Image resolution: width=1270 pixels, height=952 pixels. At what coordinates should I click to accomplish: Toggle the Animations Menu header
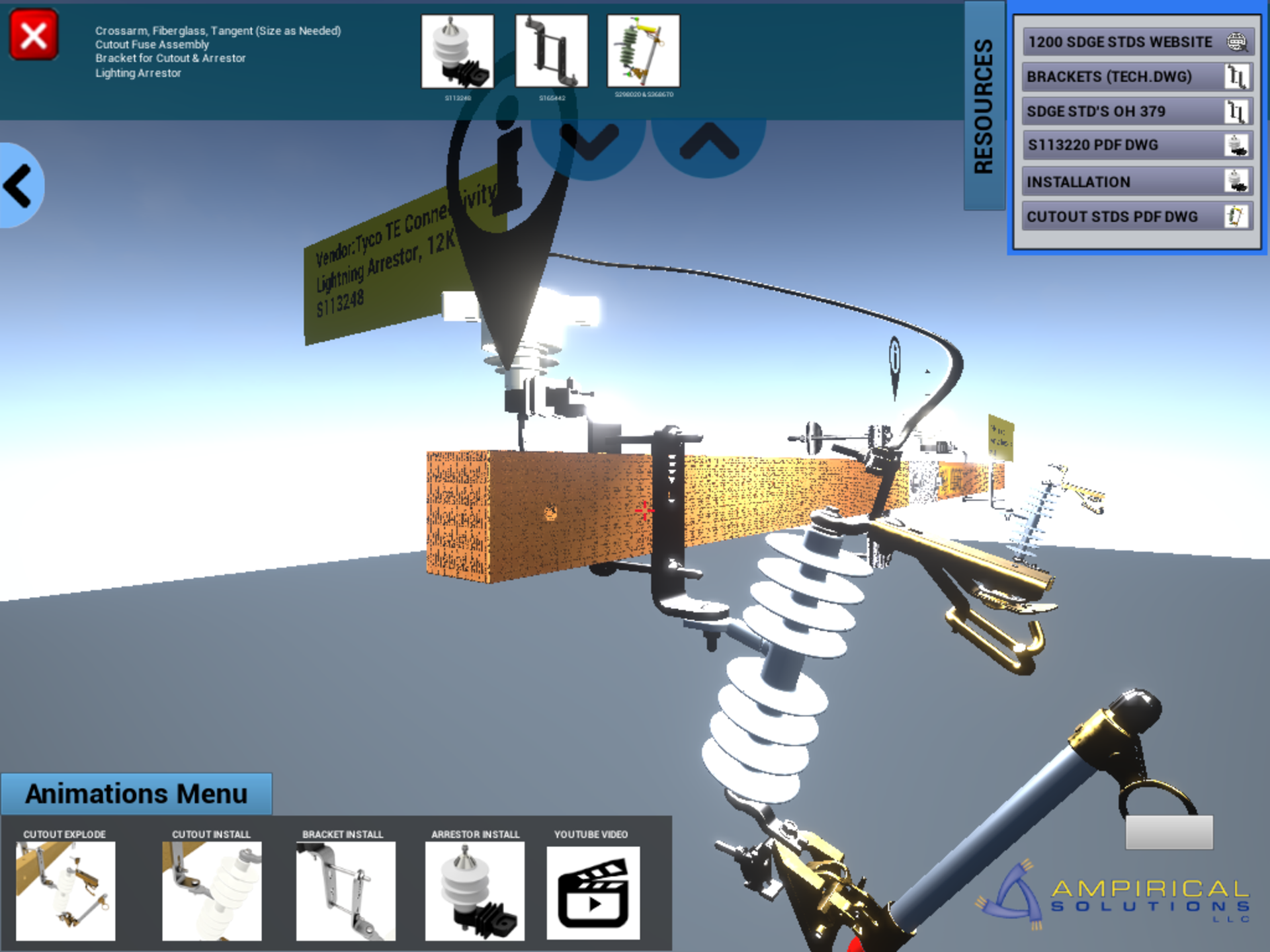(x=136, y=794)
